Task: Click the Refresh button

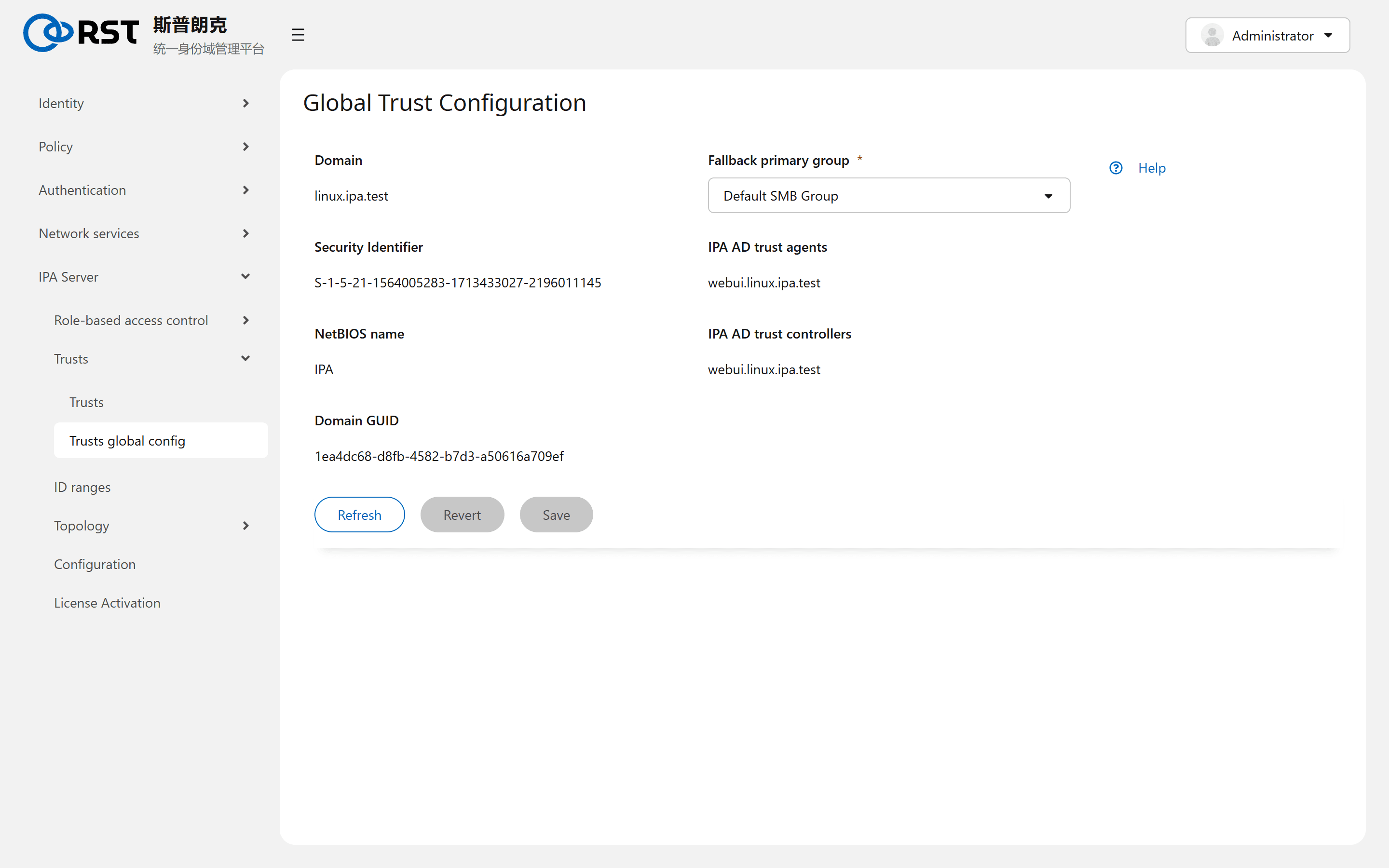Action: click(359, 515)
